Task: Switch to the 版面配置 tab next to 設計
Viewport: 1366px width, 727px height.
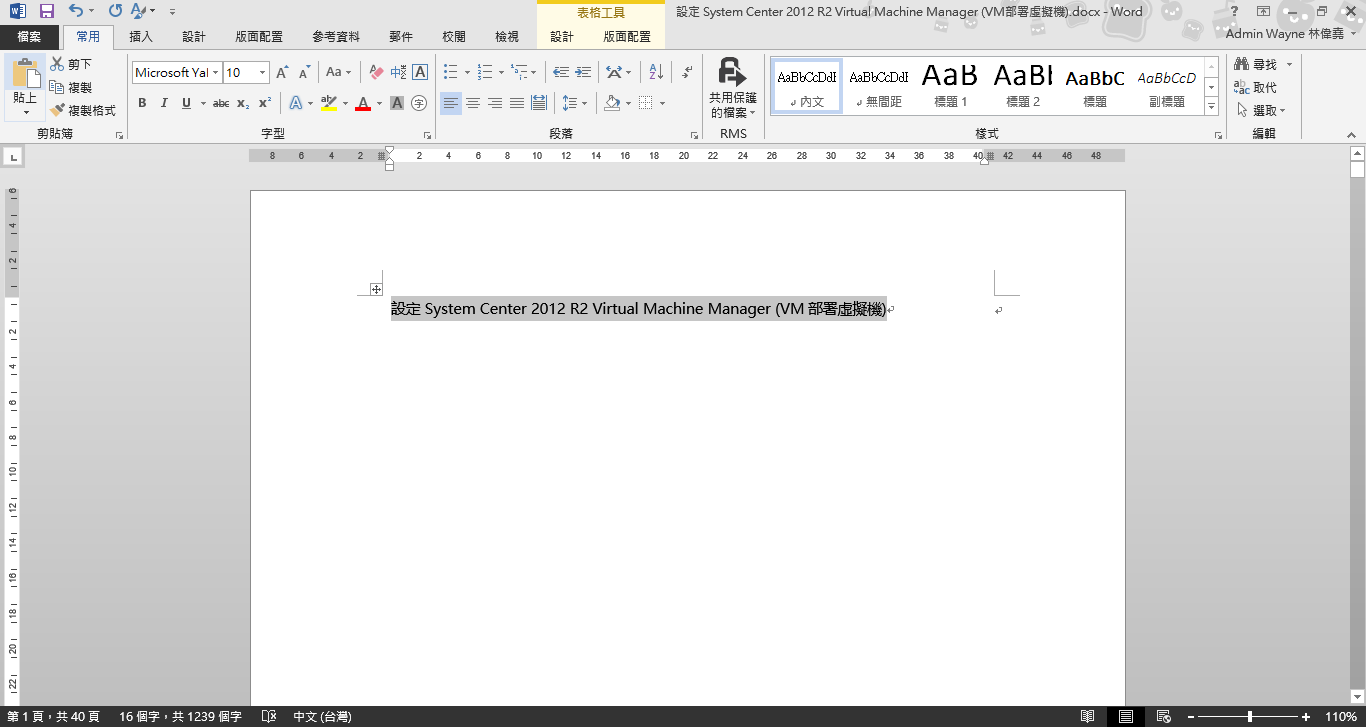Action: [x=259, y=37]
